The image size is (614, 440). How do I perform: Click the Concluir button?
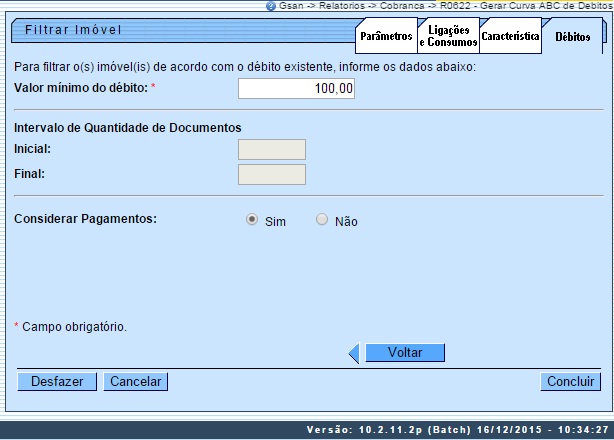coord(571,381)
